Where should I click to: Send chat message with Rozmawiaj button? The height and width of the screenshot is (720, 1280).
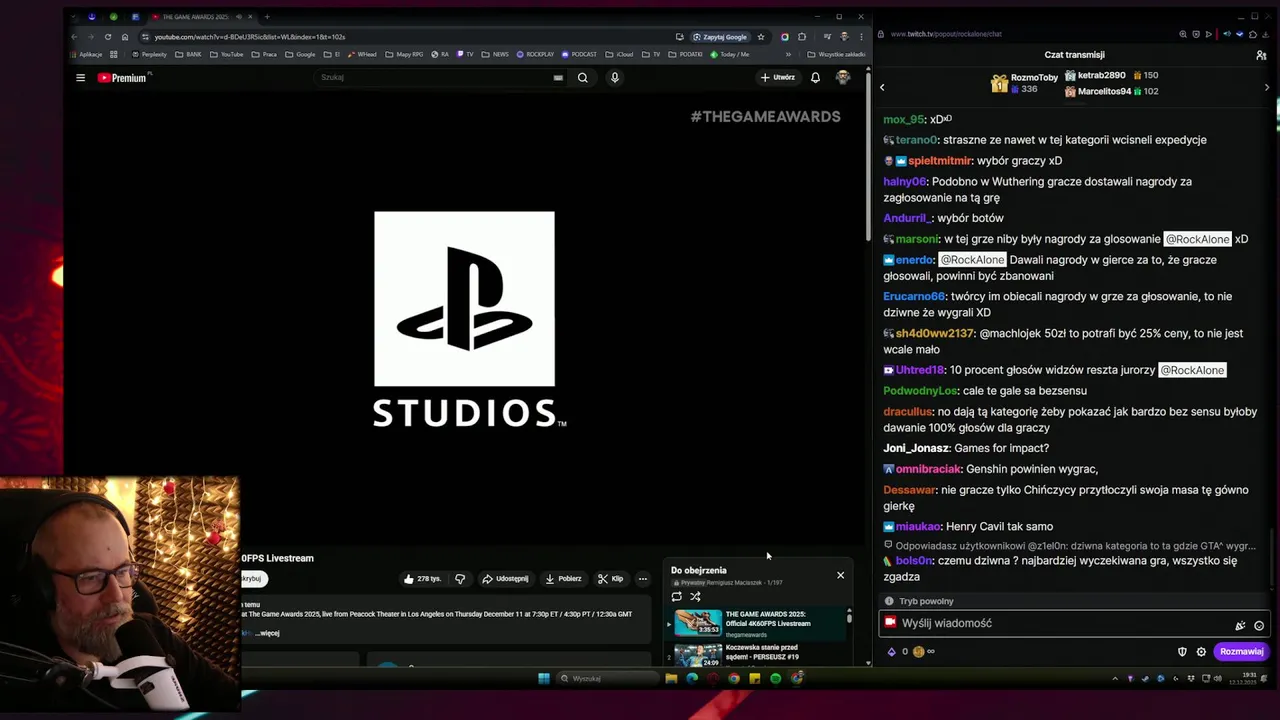[1241, 652]
